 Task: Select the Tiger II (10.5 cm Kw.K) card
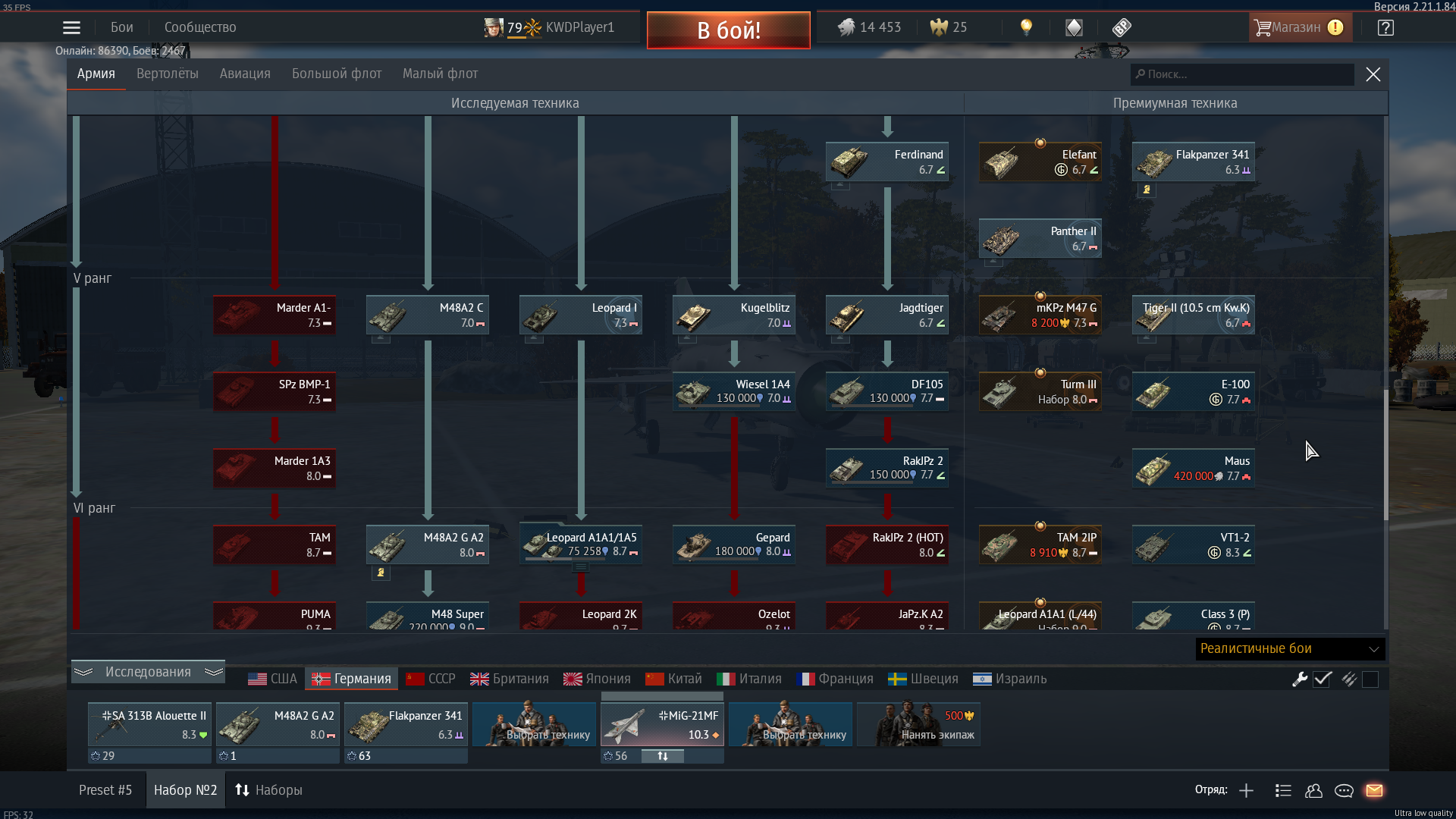pyautogui.click(x=1194, y=315)
